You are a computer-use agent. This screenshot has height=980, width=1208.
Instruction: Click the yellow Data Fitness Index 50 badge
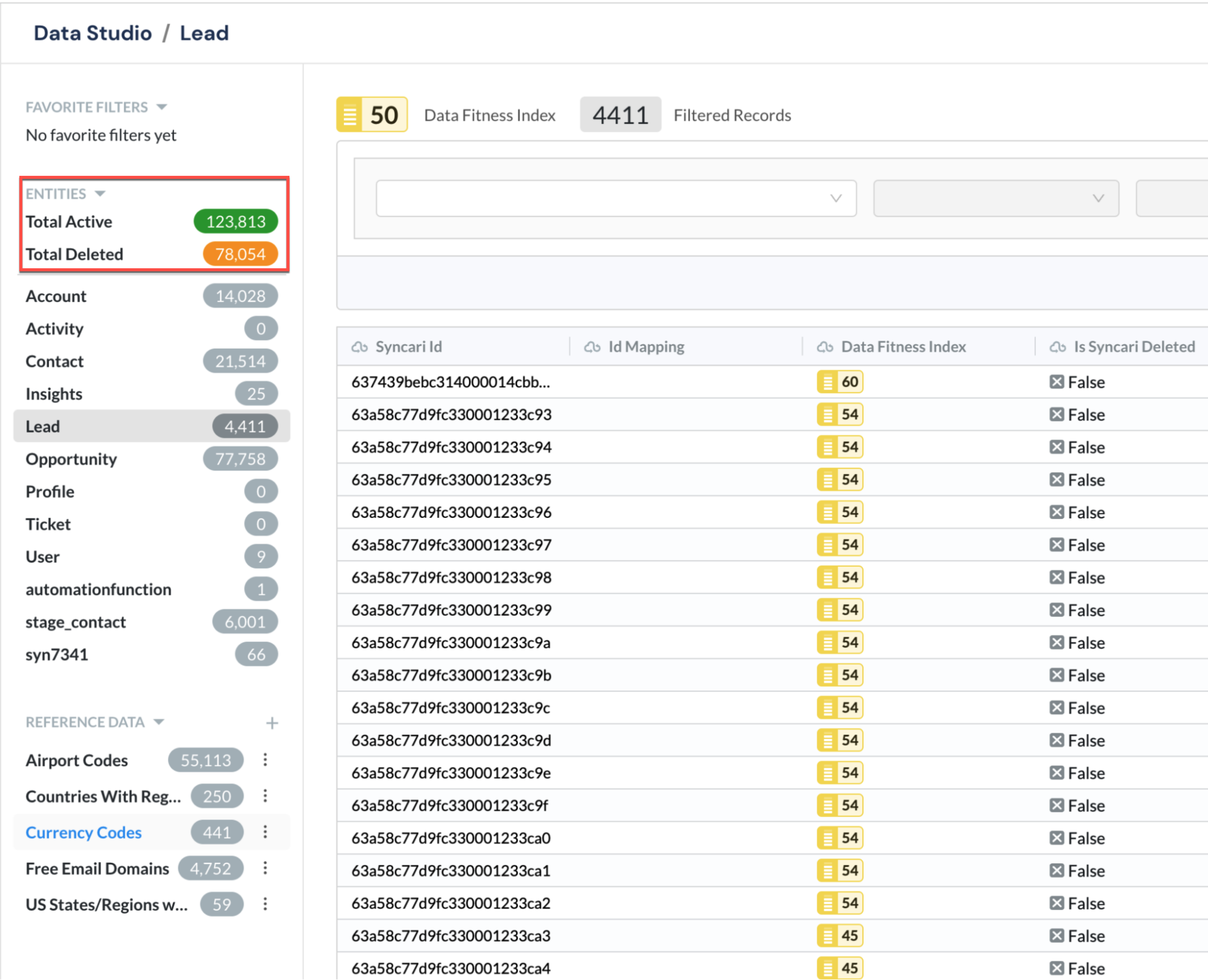[372, 114]
